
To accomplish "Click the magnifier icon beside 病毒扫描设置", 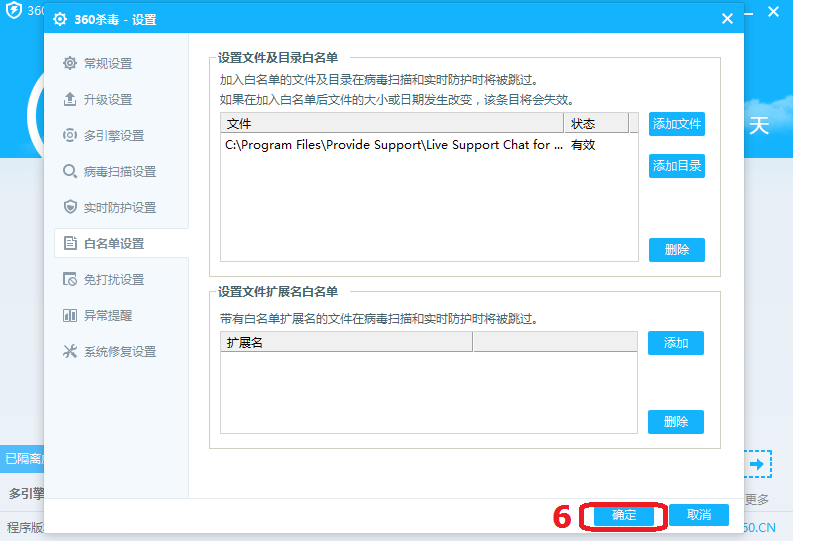I will 70,171.
